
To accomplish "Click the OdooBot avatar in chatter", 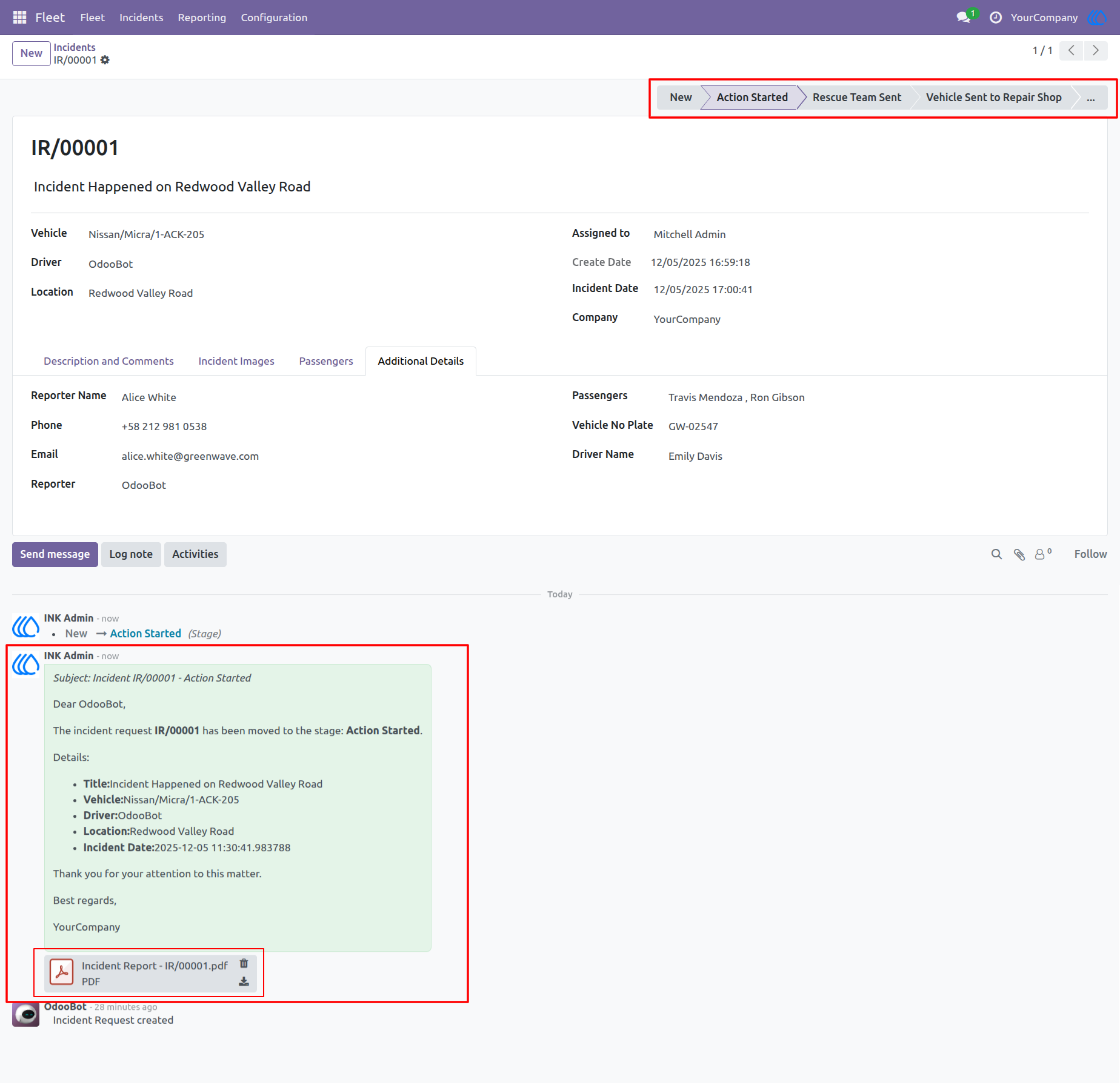I will point(26,1014).
